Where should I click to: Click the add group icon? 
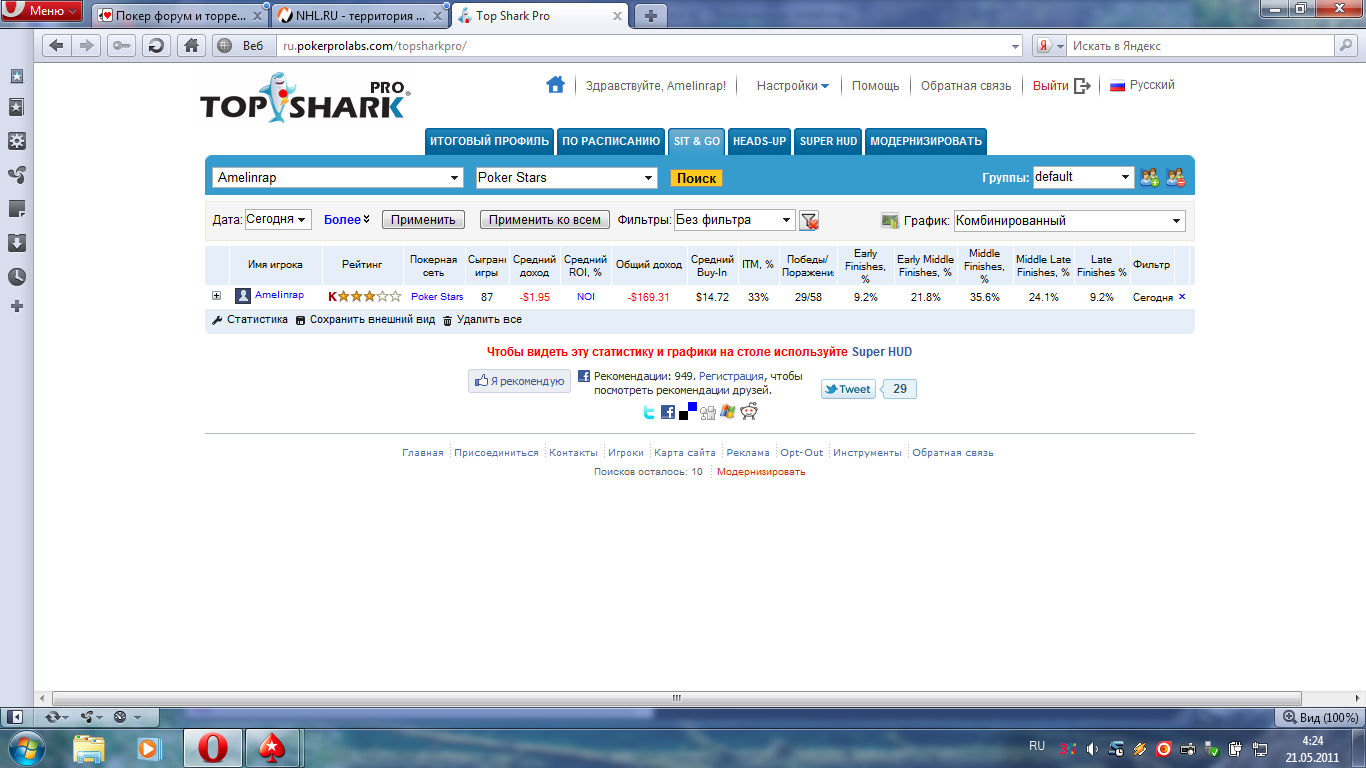pyautogui.click(x=1150, y=178)
